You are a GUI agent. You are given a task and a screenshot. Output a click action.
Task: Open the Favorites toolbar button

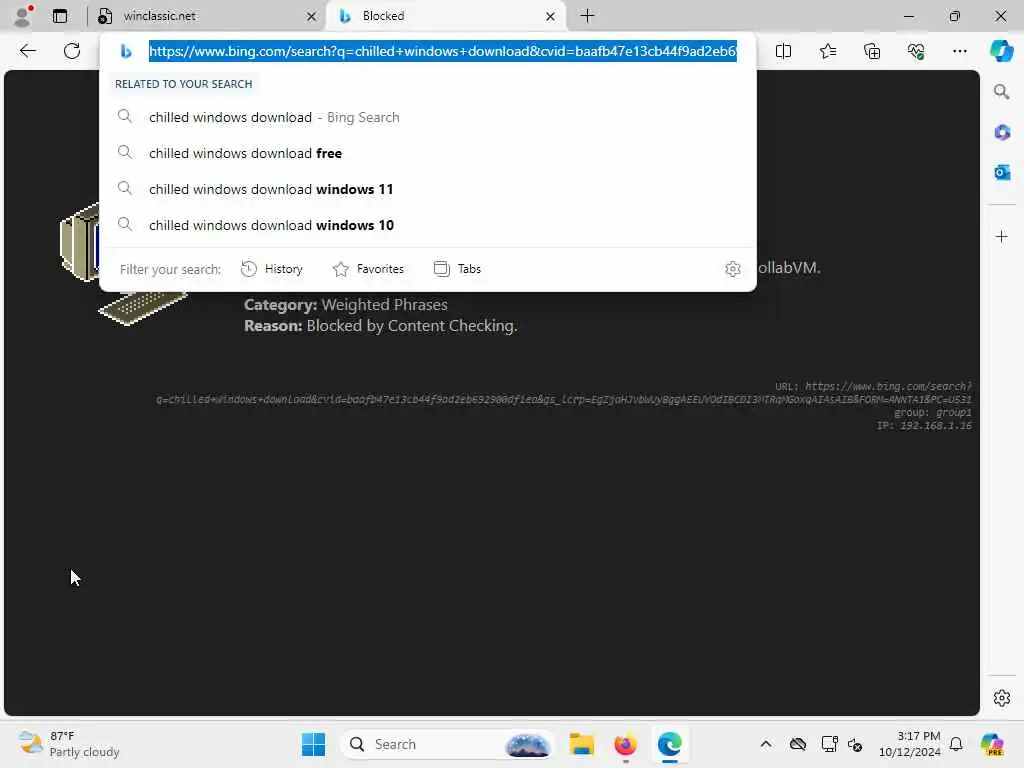click(827, 51)
